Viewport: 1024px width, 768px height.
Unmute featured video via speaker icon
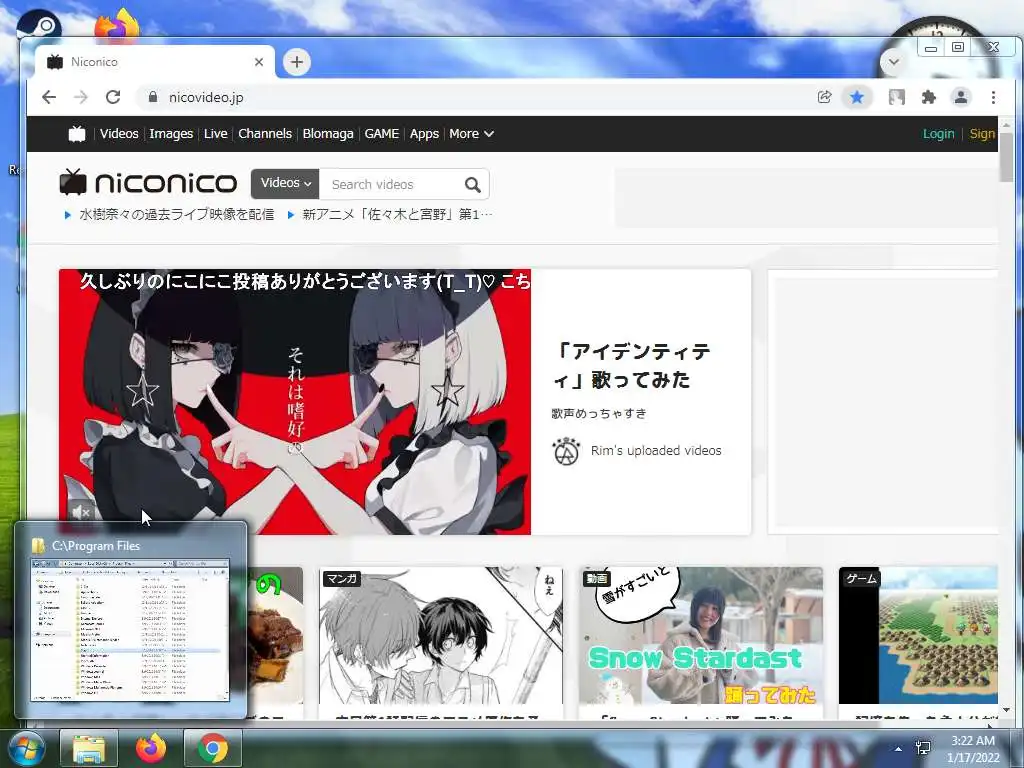[81, 512]
